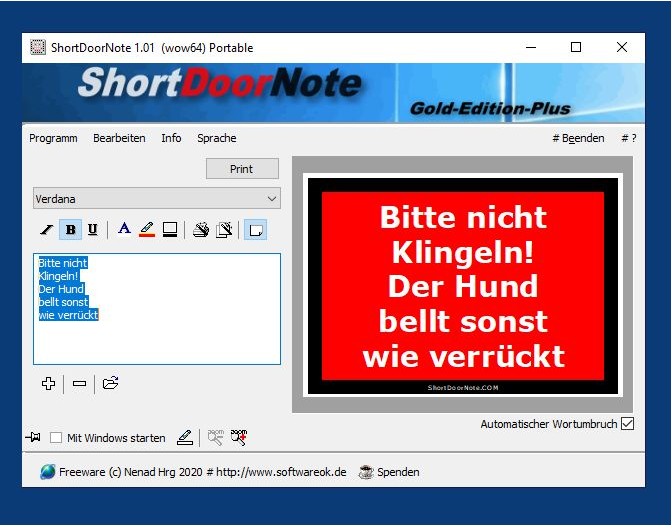The height and width of the screenshot is (526, 671).
Task: Enable Mit Windows starten checkbox
Action: pyautogui.click(x=56, y=438)
